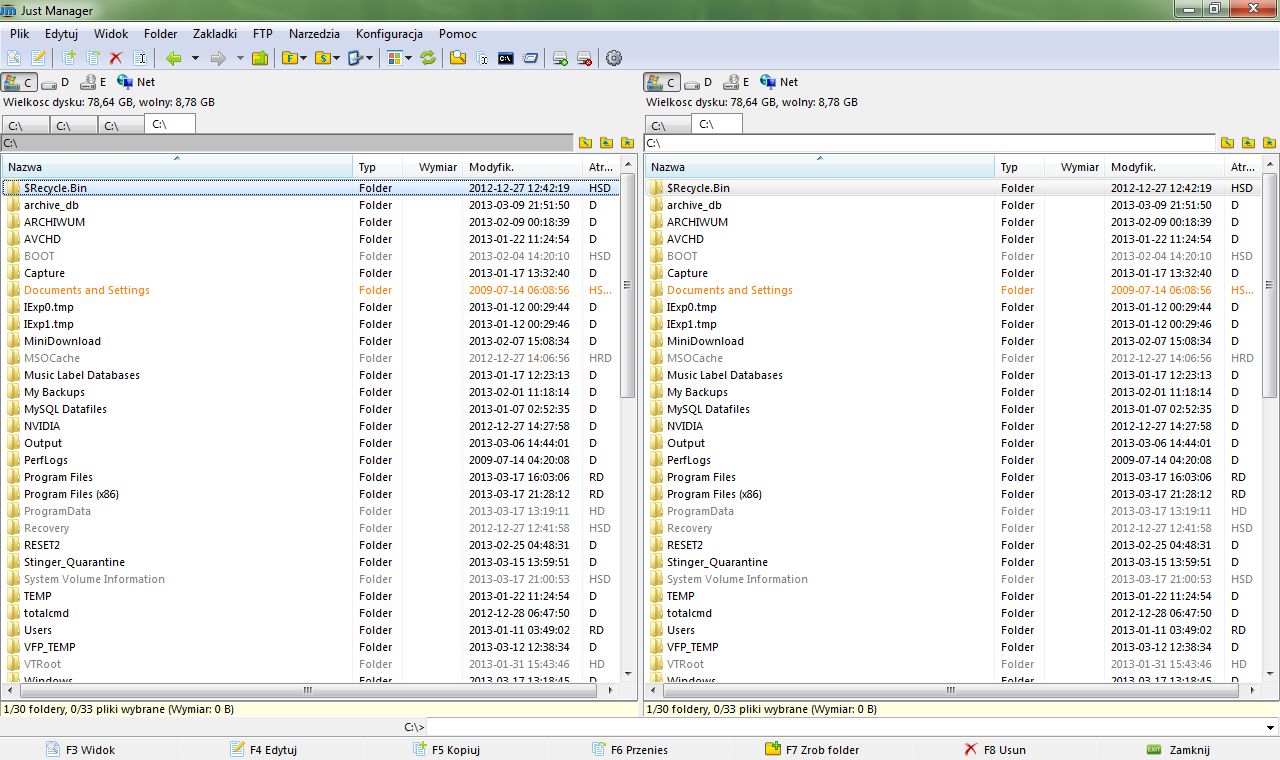1280x760 pixels.
Task: Click the F7 Zrob folder button
Action: (812, 749)
